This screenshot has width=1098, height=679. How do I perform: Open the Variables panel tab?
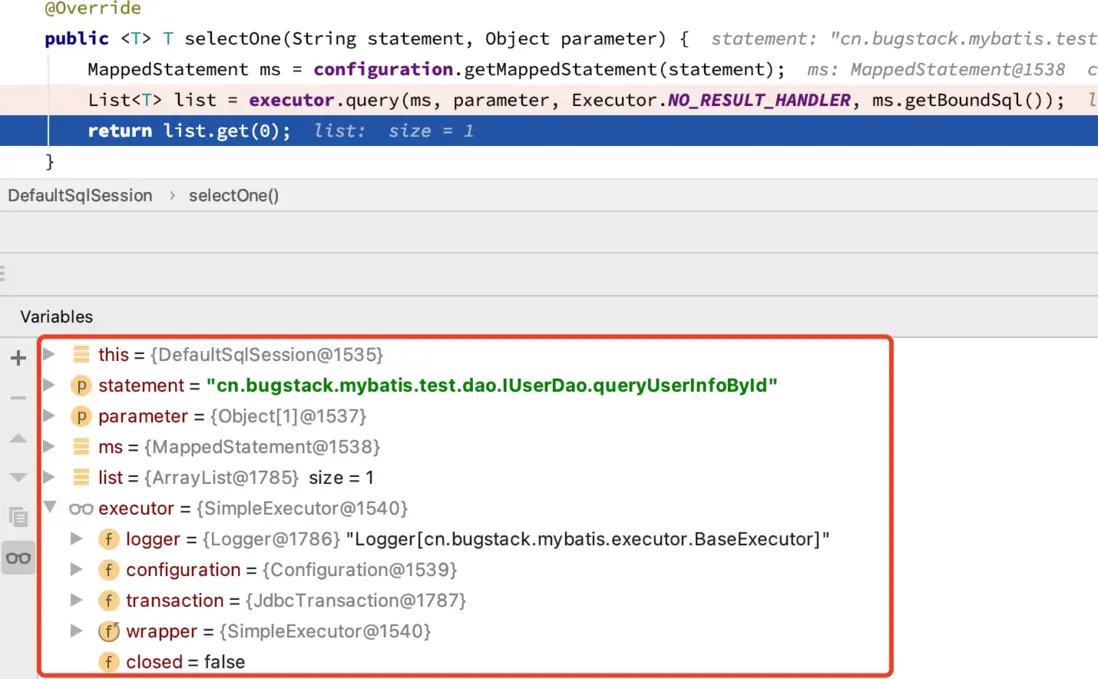[x=57, y=316]
